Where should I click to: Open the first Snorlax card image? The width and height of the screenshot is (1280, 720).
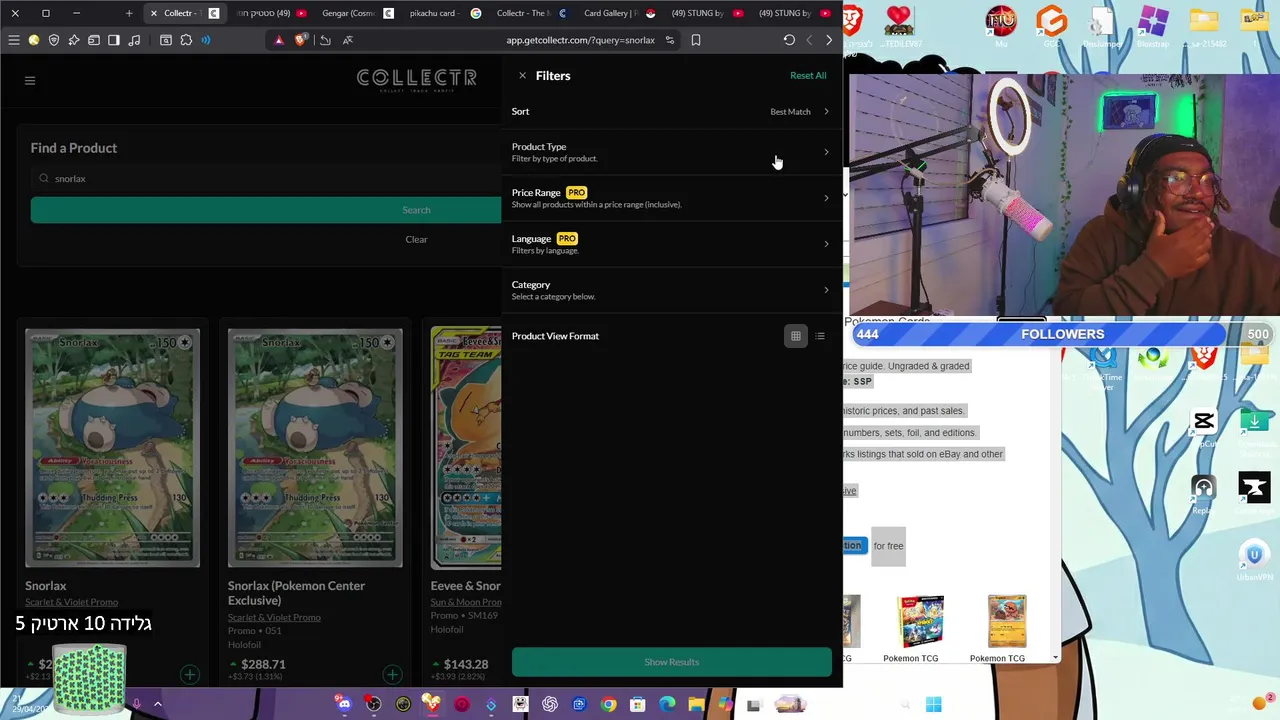click(x=112, y=448)
